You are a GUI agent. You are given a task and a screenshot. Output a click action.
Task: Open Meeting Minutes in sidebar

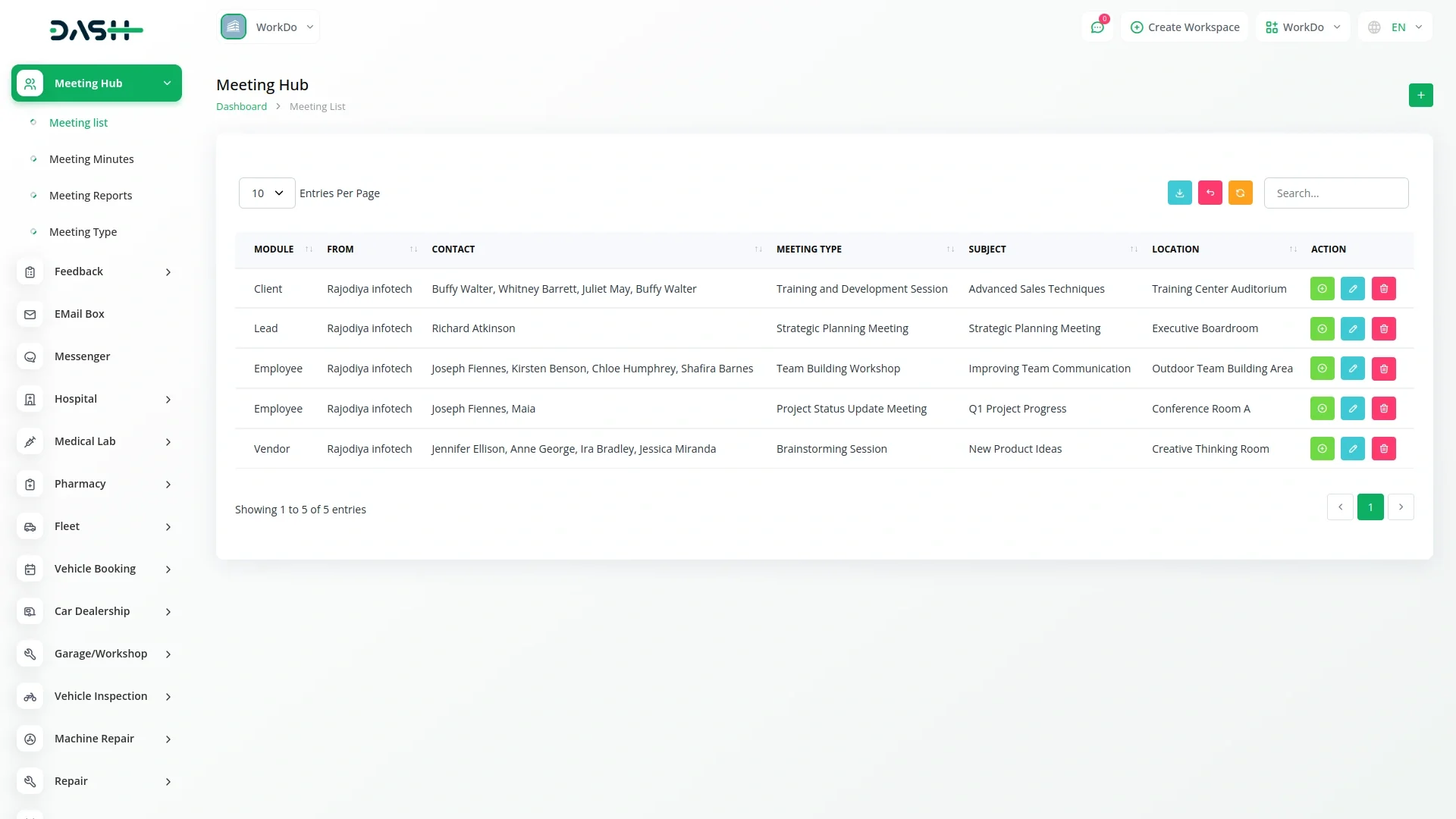pos(91,159)
